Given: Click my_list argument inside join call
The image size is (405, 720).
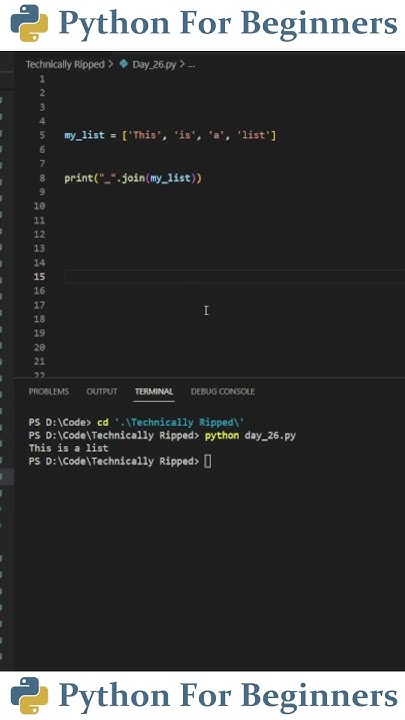Looking at the screenshot, I should (x=170, y=178).
